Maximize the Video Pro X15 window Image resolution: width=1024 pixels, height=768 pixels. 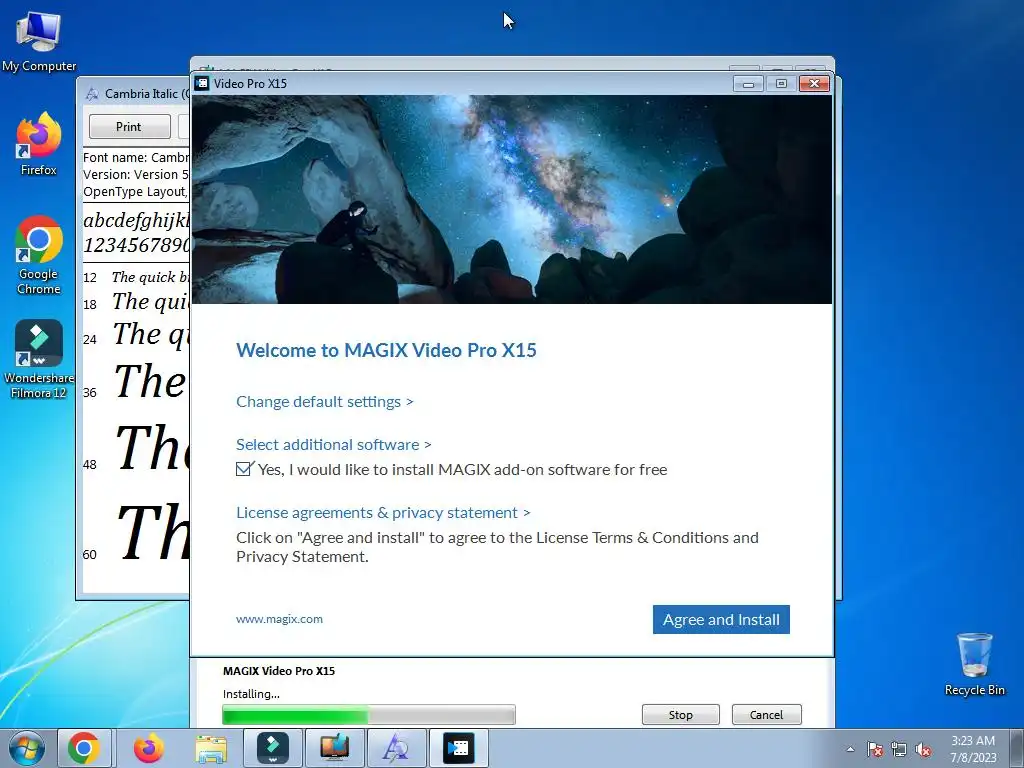coord(781,84)
